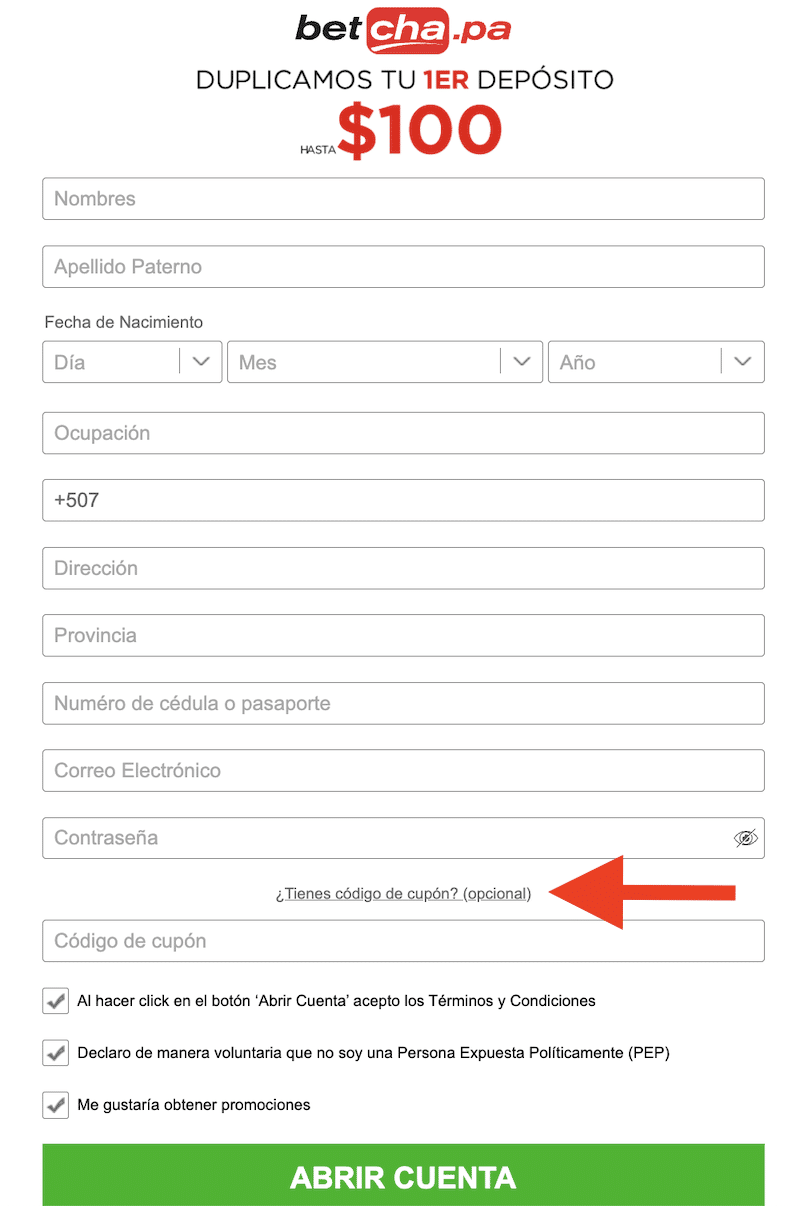This screenshot has width=800, height=1206.
Task: Focus the Contraseña password field
Action: tap(380, 838)
